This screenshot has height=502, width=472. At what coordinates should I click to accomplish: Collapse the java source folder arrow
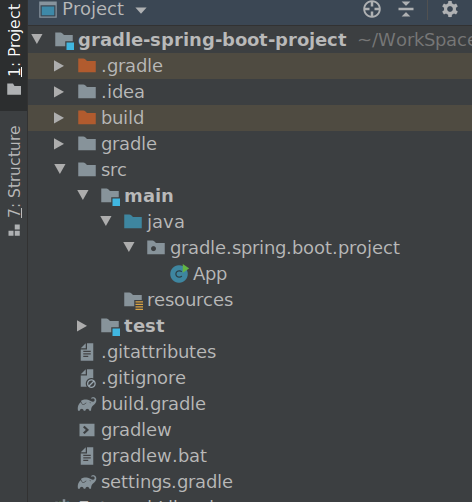[x=106, y=221]
